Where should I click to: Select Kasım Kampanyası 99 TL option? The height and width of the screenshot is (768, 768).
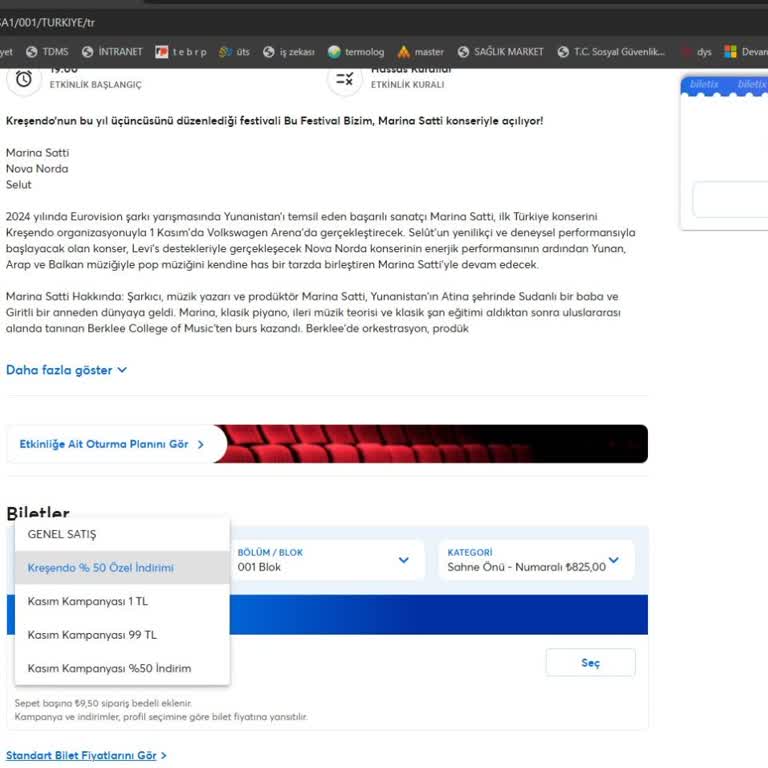pos(92,635)
